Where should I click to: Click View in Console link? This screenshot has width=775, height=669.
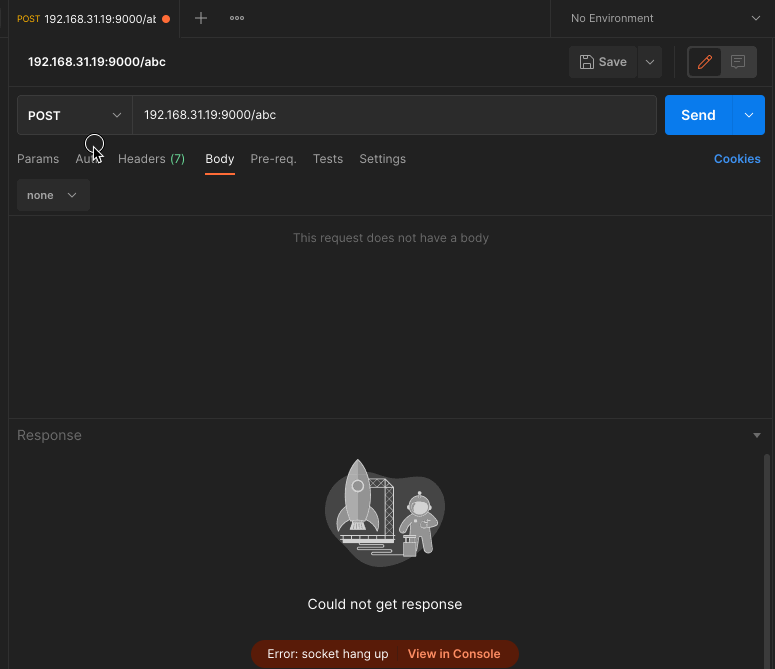click(454, 654)
